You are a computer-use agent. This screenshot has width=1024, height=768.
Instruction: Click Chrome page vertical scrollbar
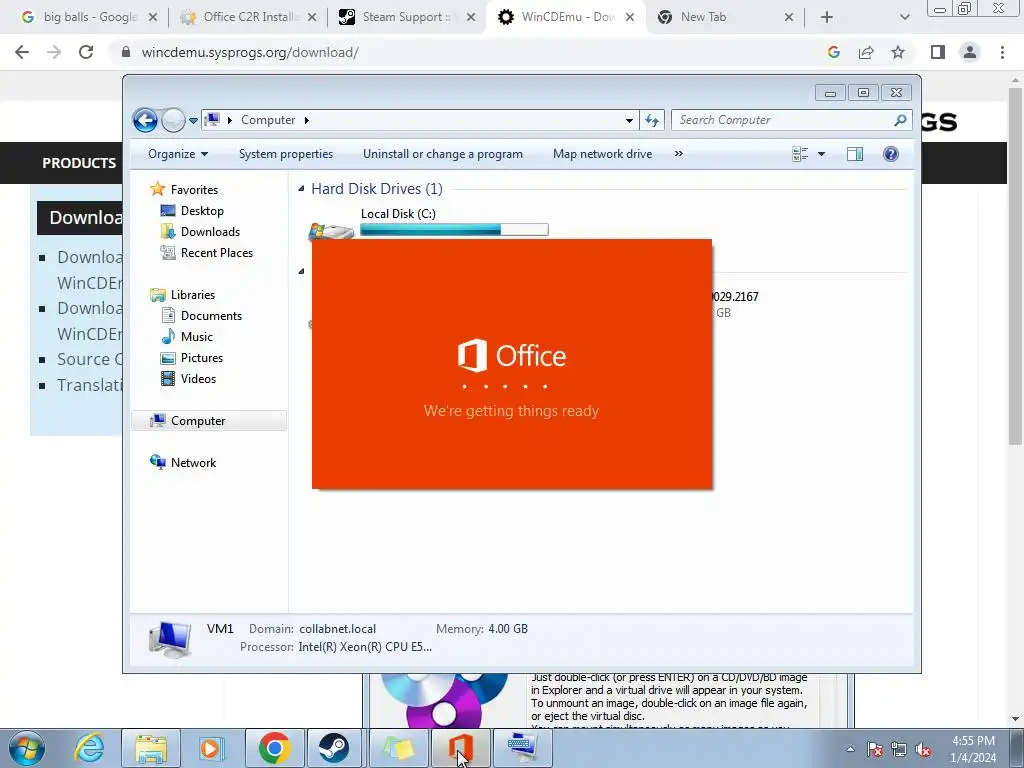click(x=1016, y=268)
